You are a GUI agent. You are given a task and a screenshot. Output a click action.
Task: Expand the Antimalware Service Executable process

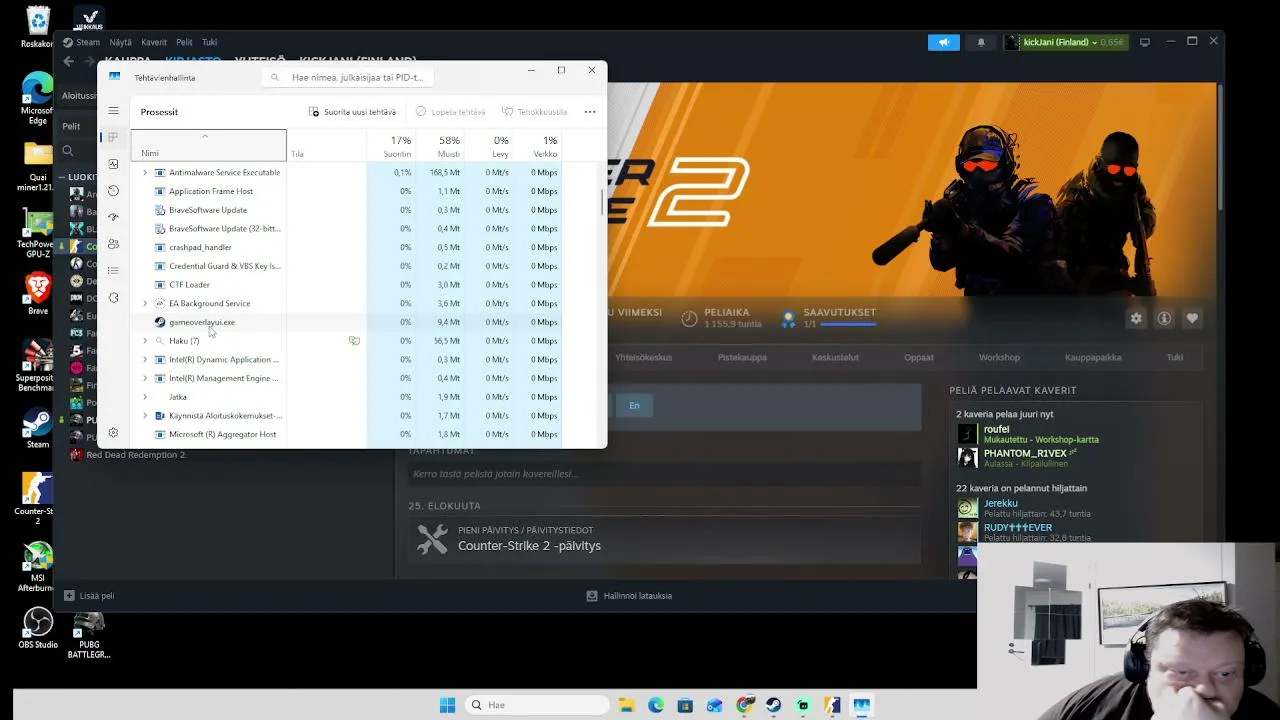tap(145, 173)
